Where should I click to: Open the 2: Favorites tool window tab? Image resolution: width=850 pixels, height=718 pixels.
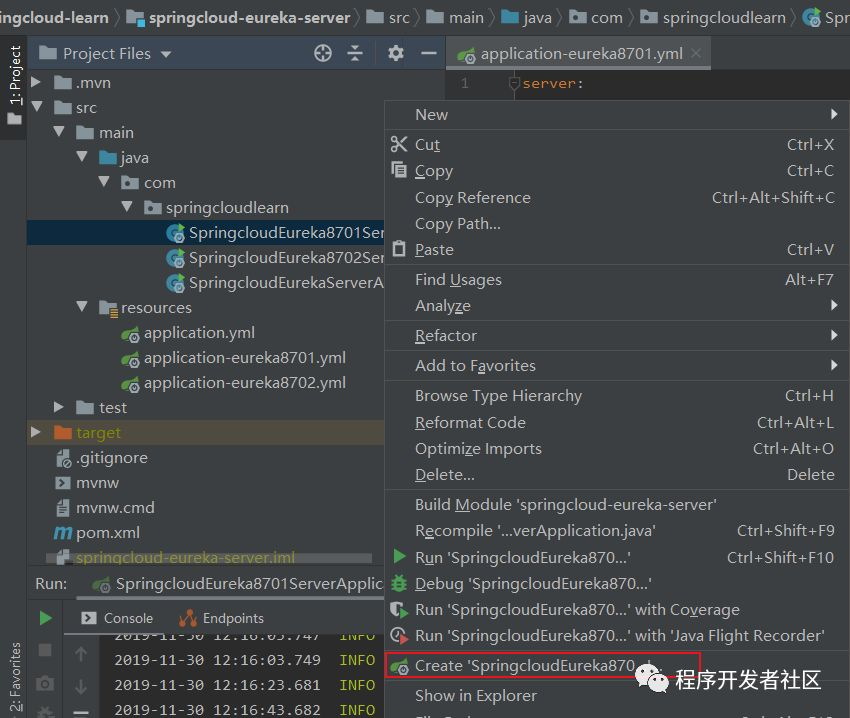pos(15,677)
